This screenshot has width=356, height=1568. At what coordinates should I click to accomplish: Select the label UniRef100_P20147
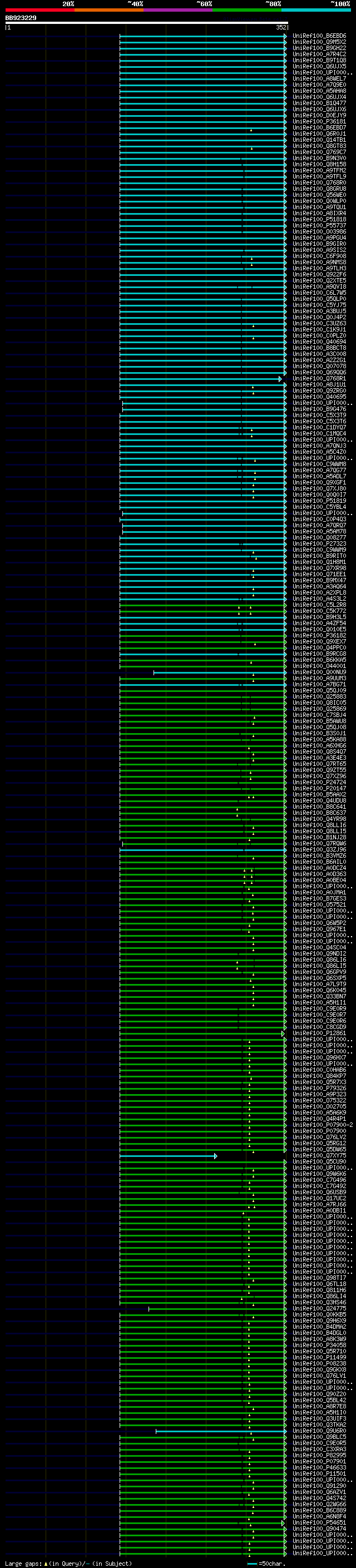(319, 789)
